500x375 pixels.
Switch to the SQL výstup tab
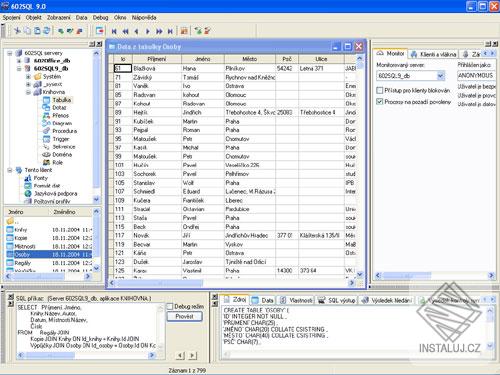[336, 300]
